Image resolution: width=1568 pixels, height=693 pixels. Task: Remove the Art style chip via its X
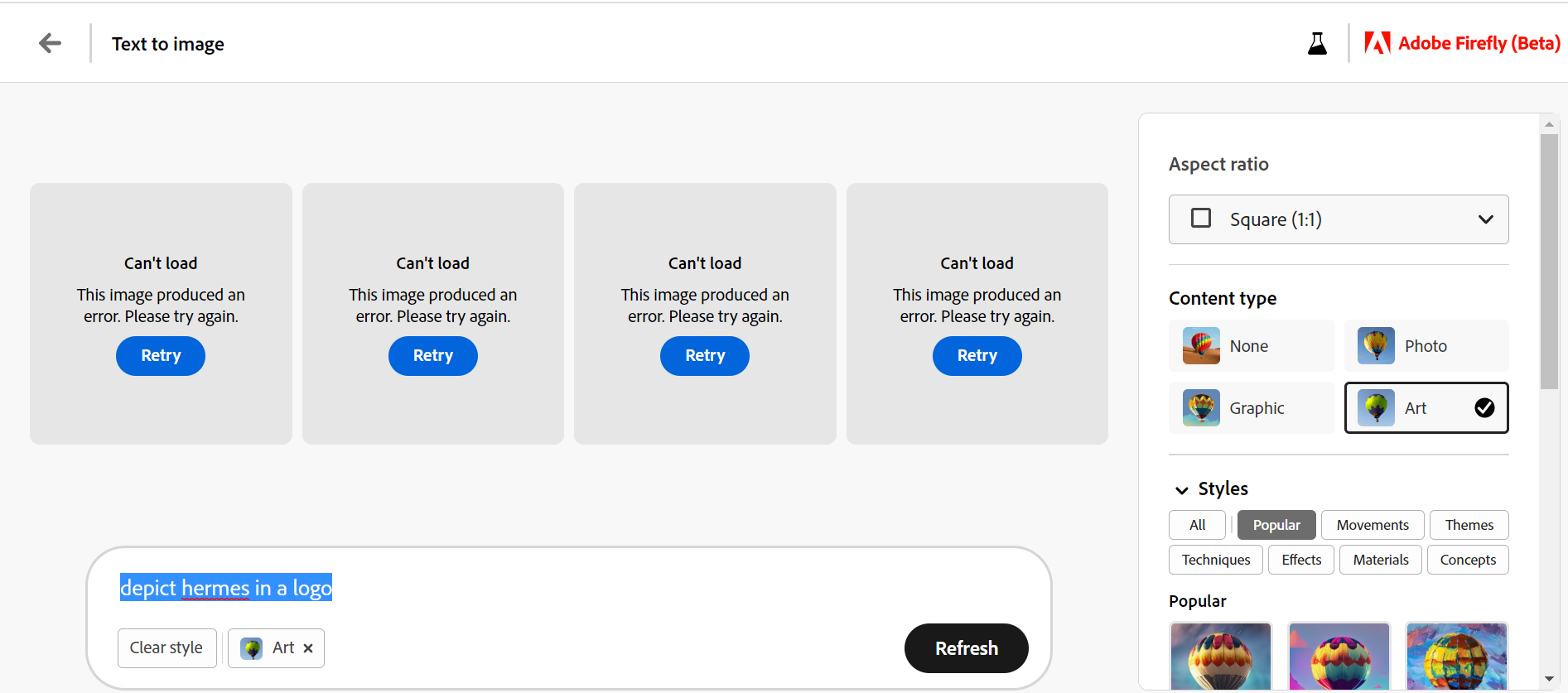point(307,647)
